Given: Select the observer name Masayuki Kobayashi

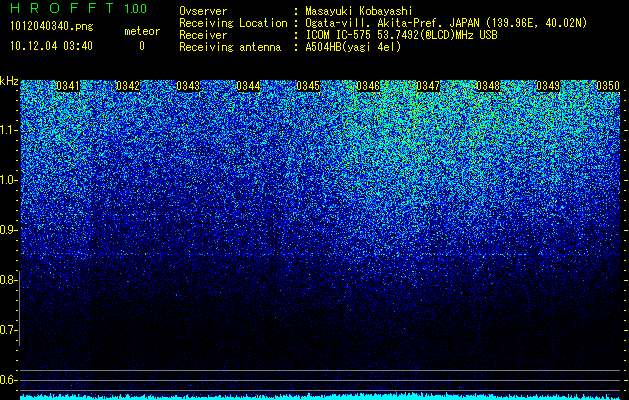Looking at the screenshot, I should pos(358,11).
